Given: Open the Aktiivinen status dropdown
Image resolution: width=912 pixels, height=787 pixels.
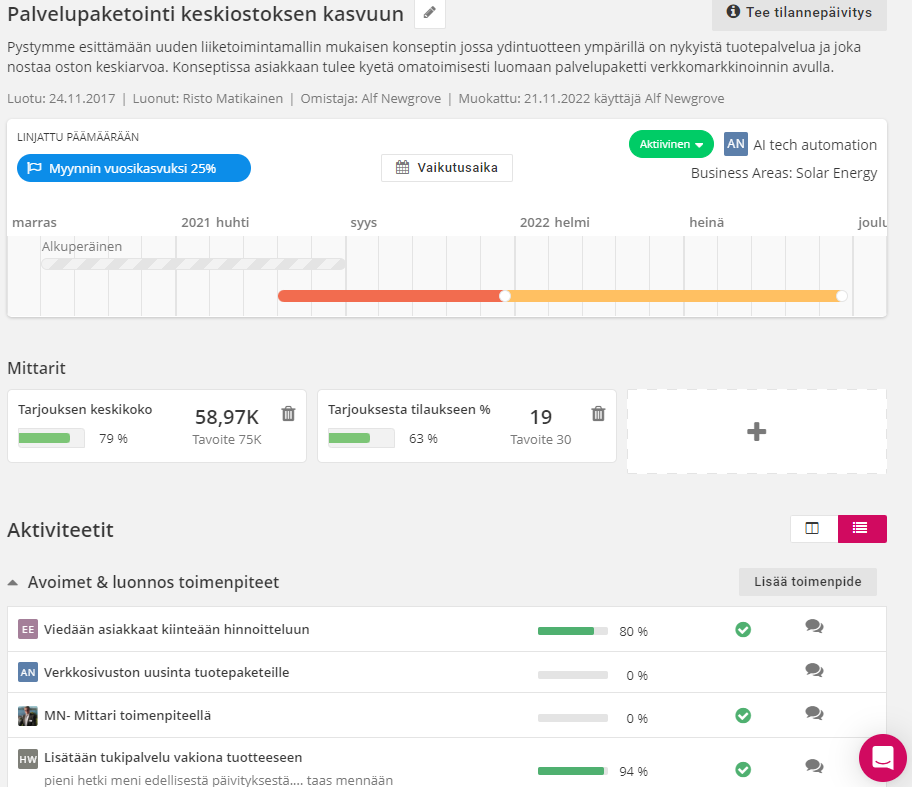Looking at the screenshot, I should (670, 144).
